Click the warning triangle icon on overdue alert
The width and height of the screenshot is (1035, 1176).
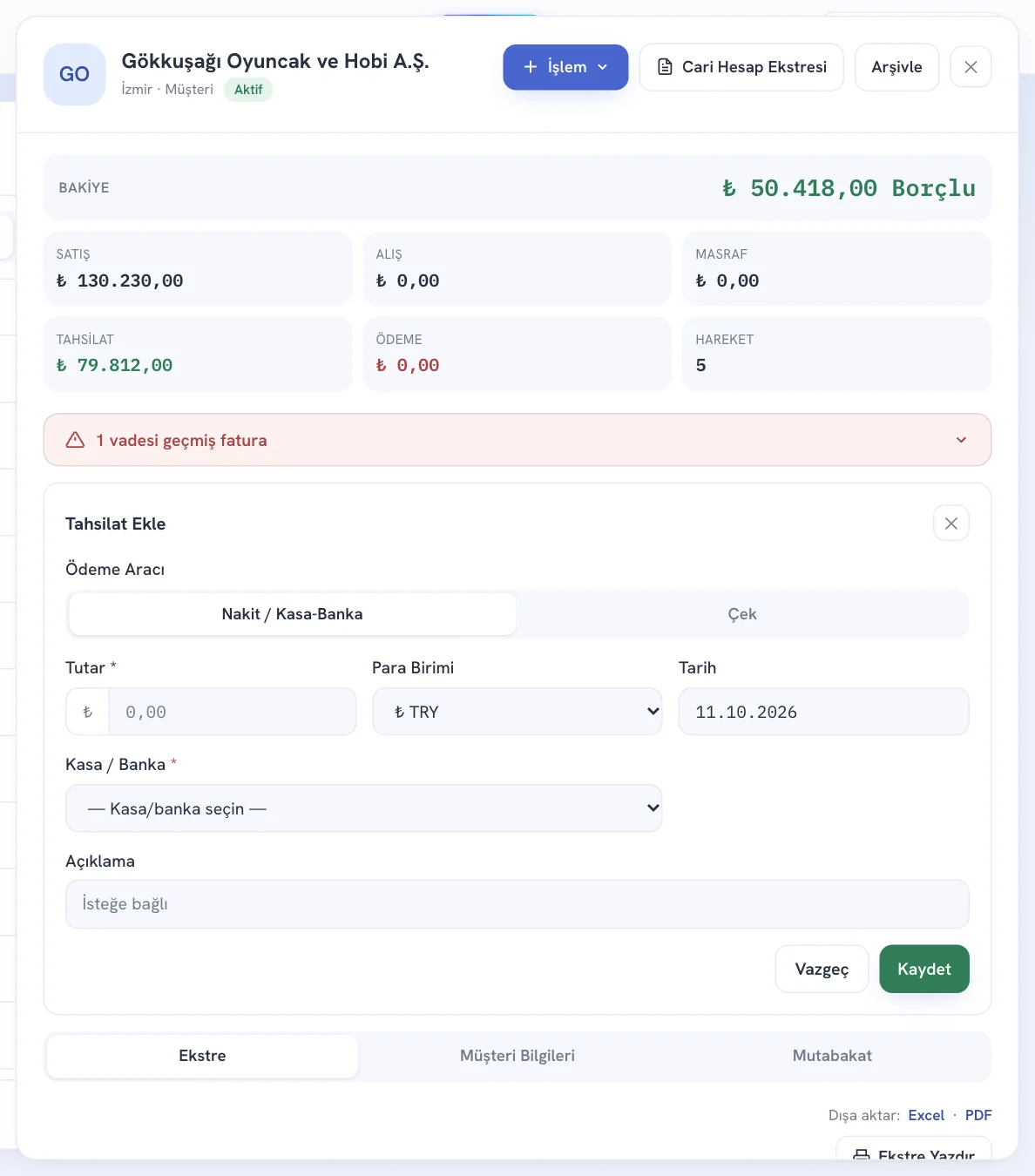click(x=75, y=440)
